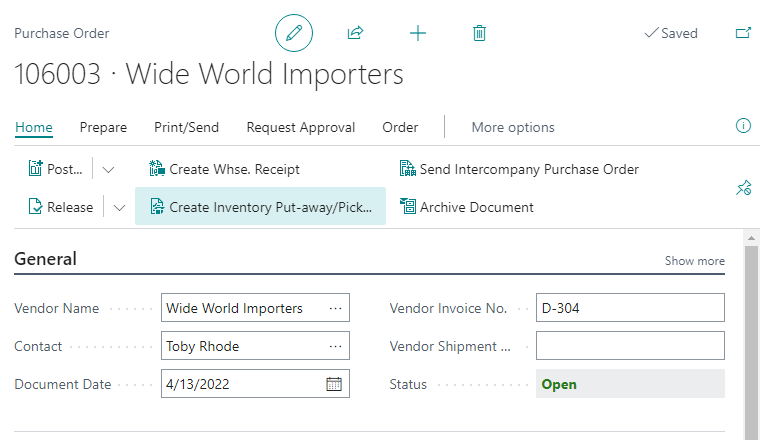780x440 pixels.
Task: Click the share icon
Action: coord(355,33)
